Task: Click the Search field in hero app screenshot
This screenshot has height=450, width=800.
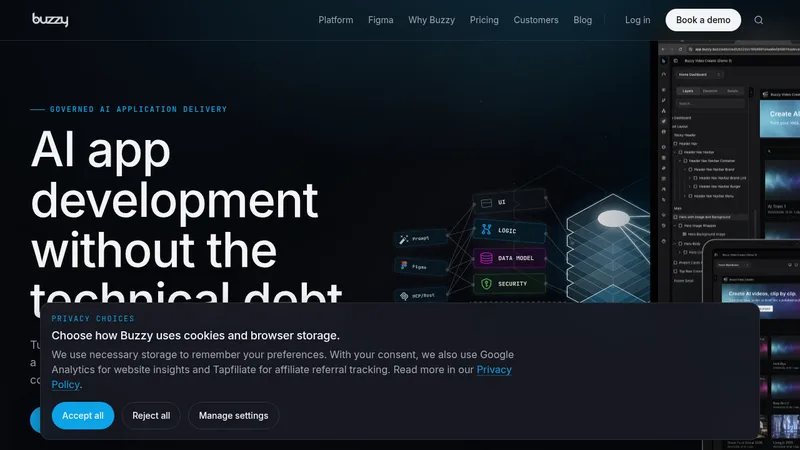Action: tap(711, 104)
